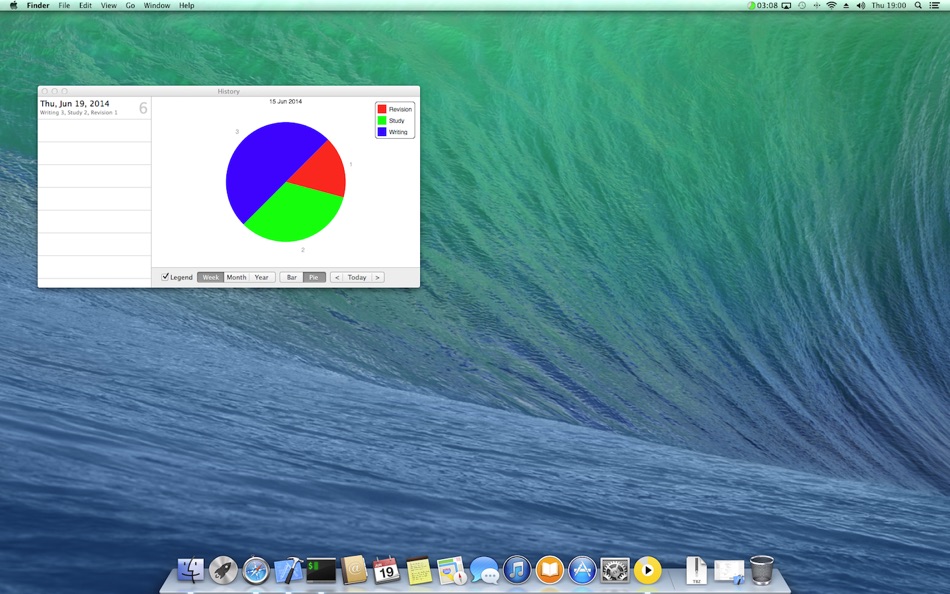
Task: Open Finder from the Dock
Action: click(x=191, y=570)
